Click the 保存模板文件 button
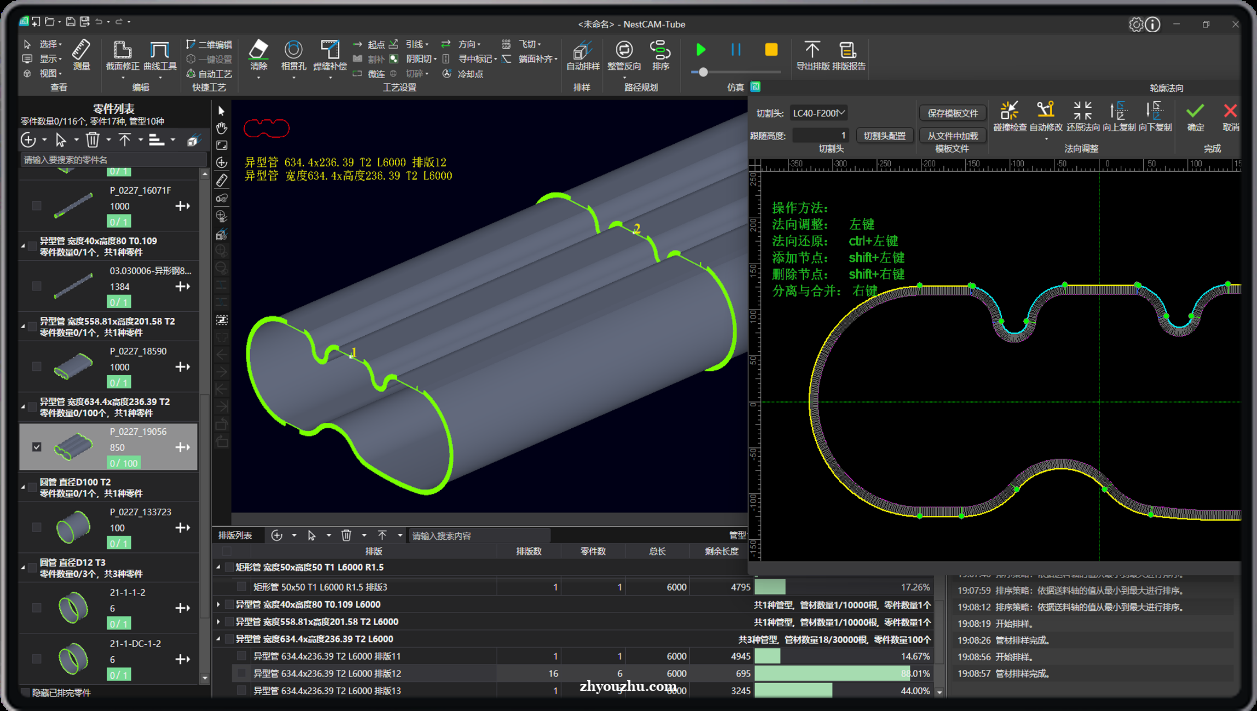 coord(952,113)
